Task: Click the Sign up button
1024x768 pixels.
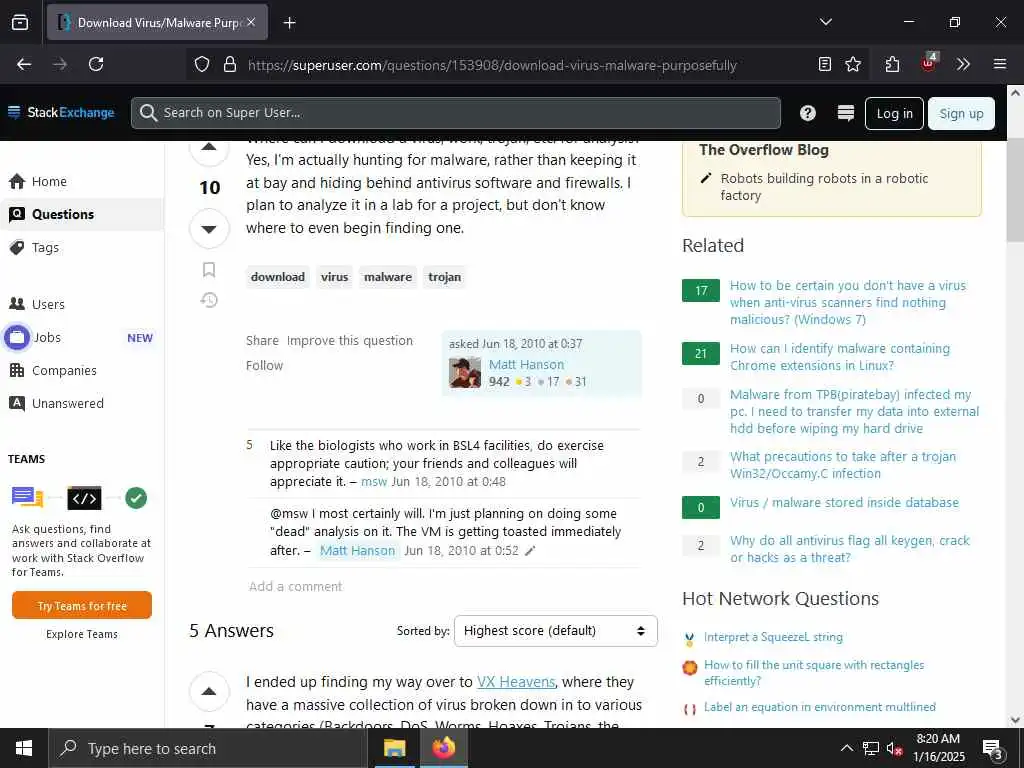Action: [961, 114]
